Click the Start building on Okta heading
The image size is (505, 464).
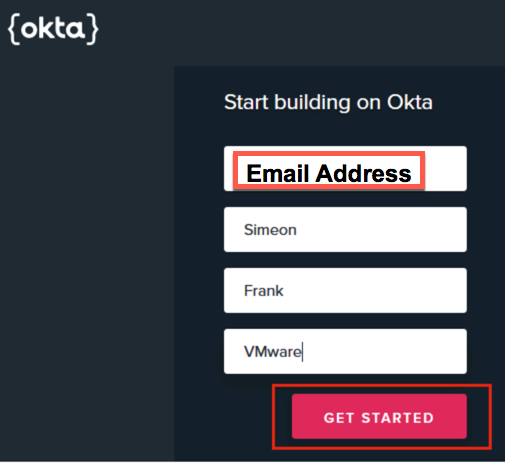328,102
